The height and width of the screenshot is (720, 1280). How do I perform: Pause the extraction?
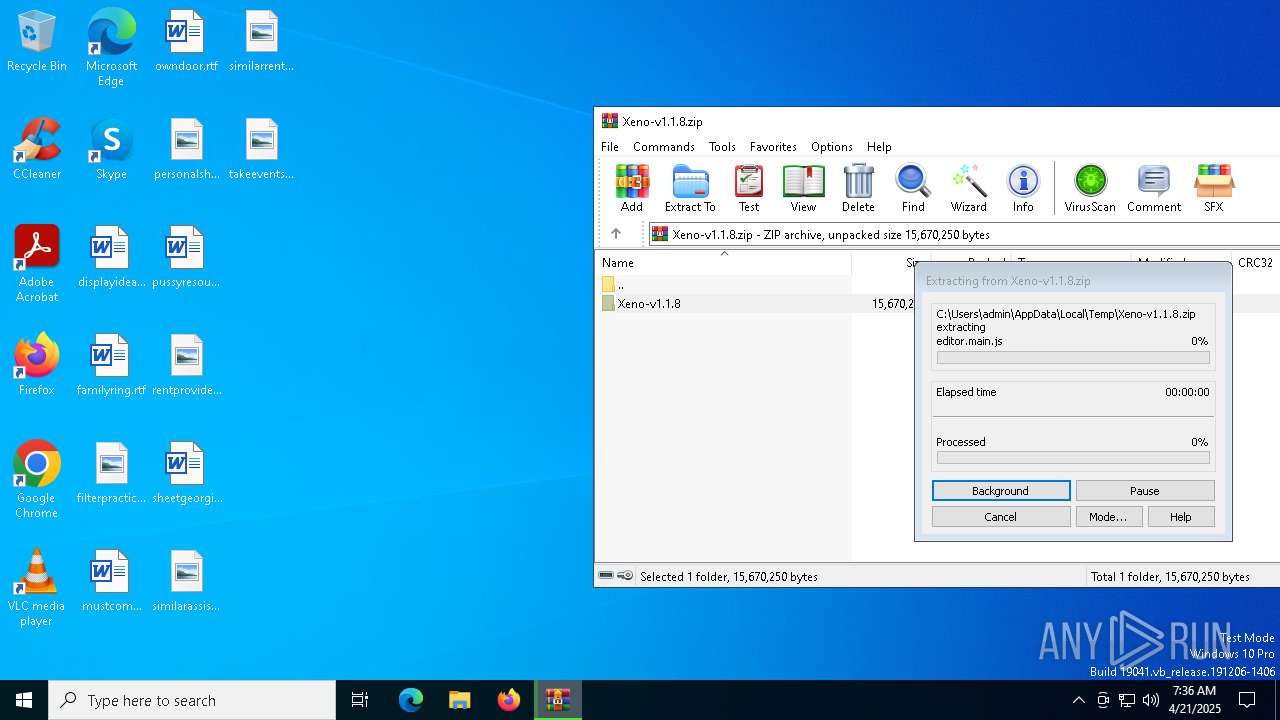click(1145, 491)
